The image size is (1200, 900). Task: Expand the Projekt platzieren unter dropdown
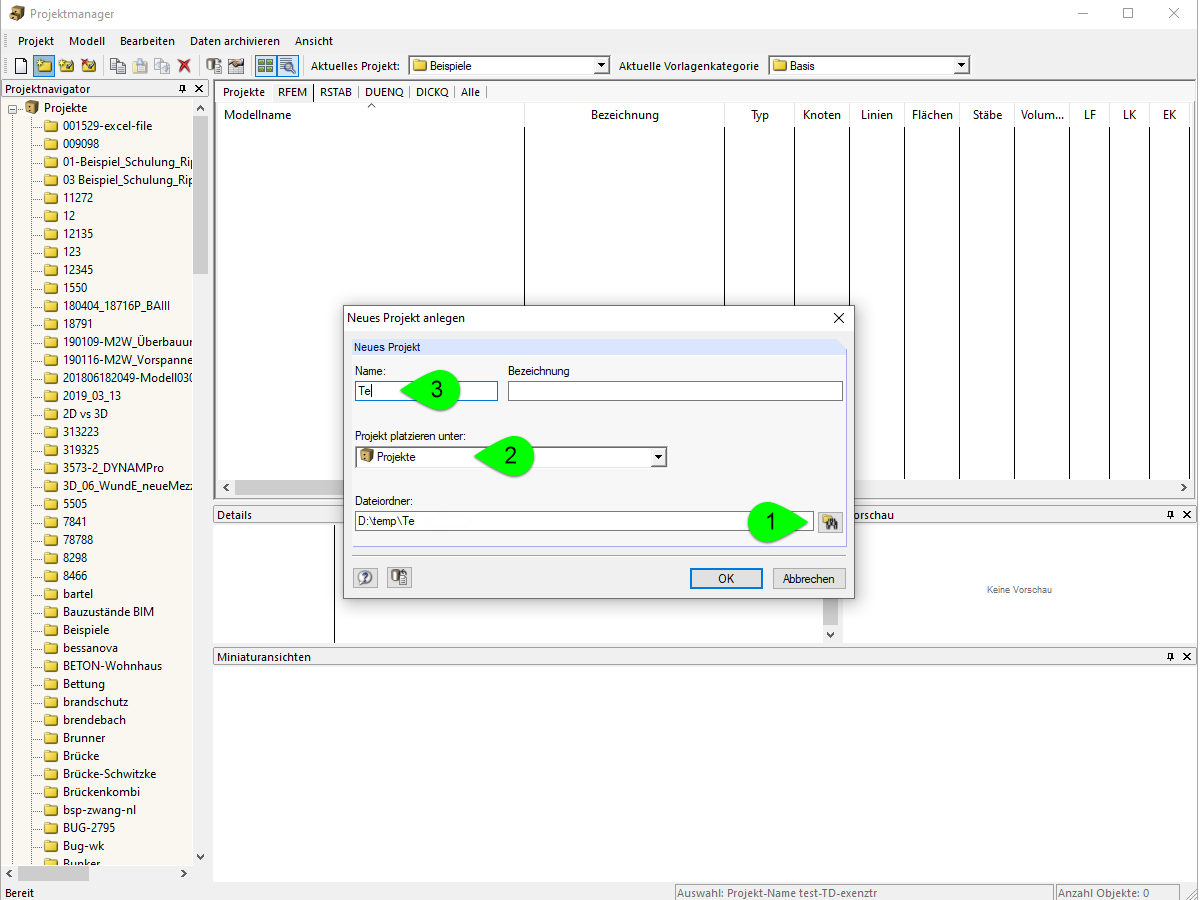[x=658, y=456]
